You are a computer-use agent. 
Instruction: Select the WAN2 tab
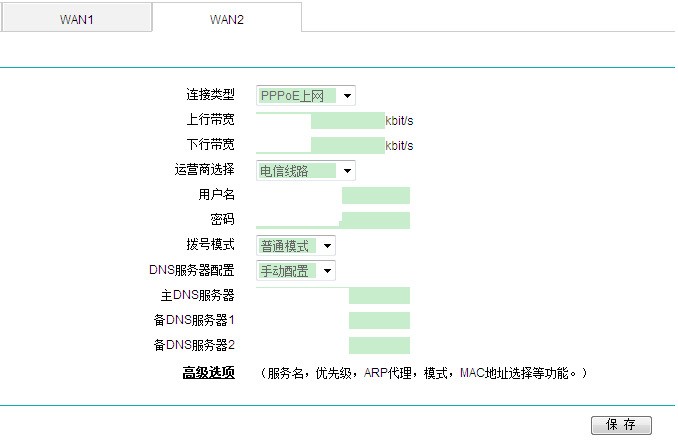click(227, 17)
